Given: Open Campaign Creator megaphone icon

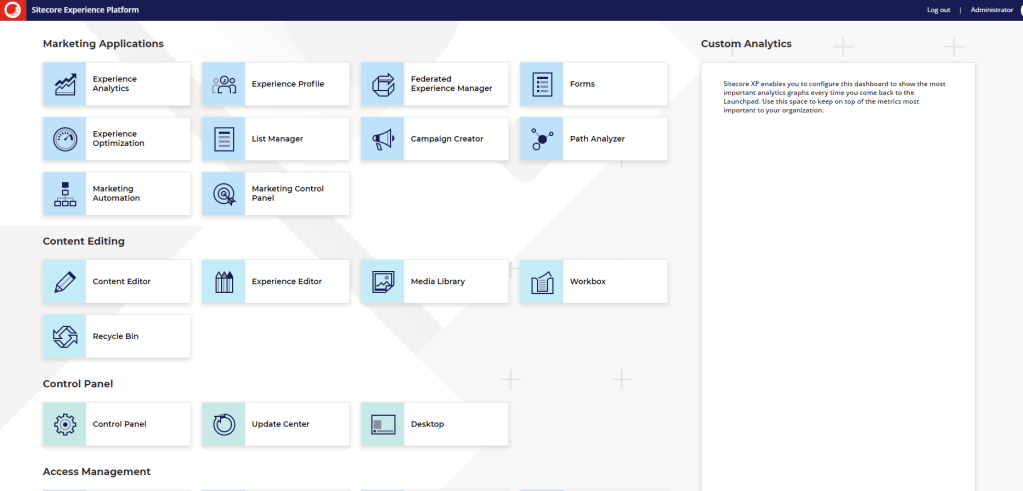Looking at the screenshot, I should (x=383, y=139).
